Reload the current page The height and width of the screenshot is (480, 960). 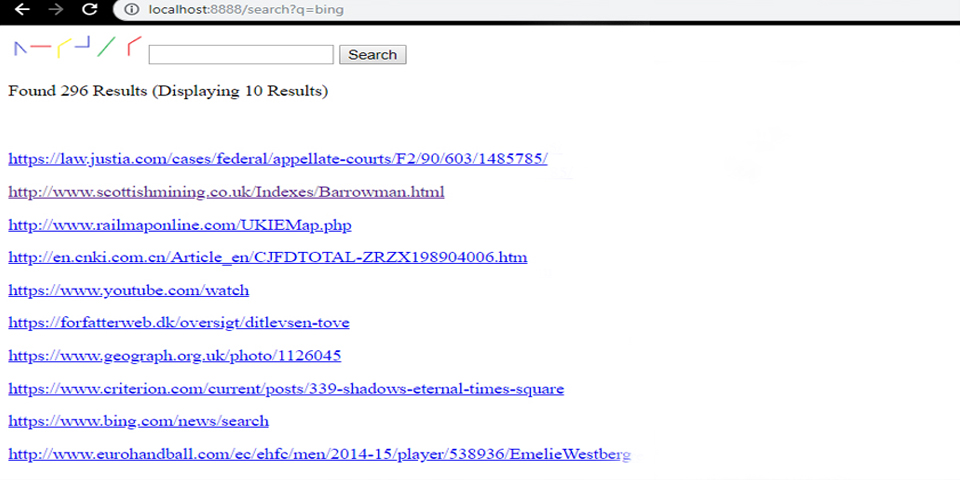(x=90, y=9)
